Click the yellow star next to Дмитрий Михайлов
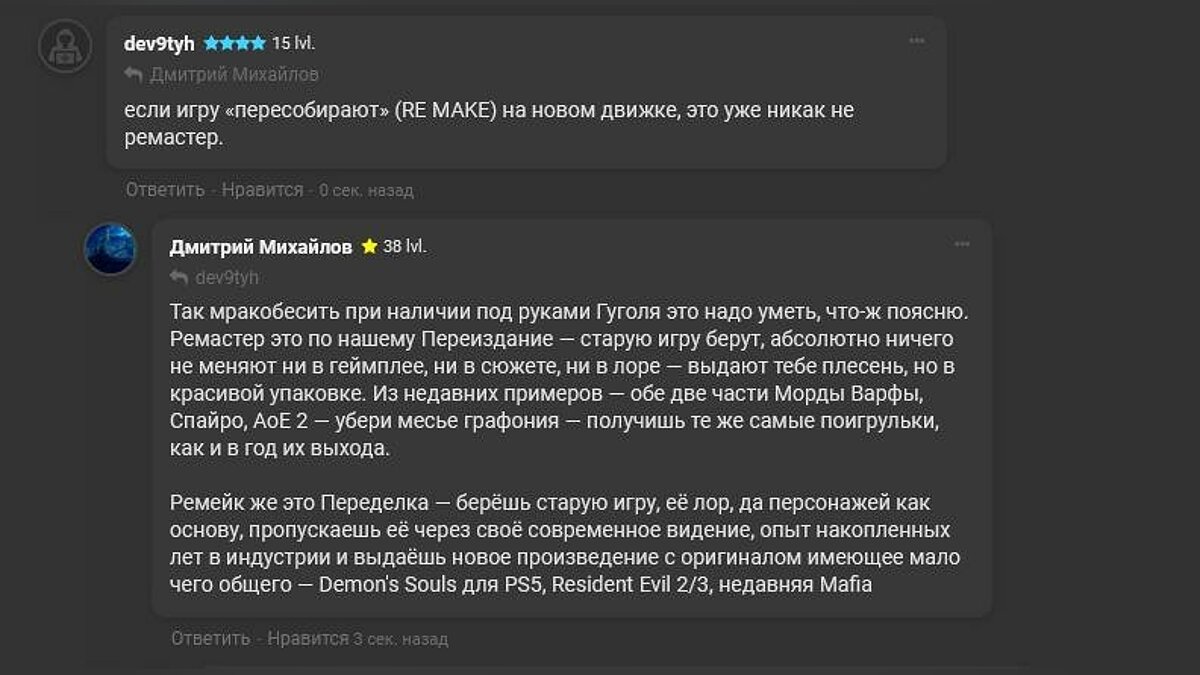 coord(369,246)
